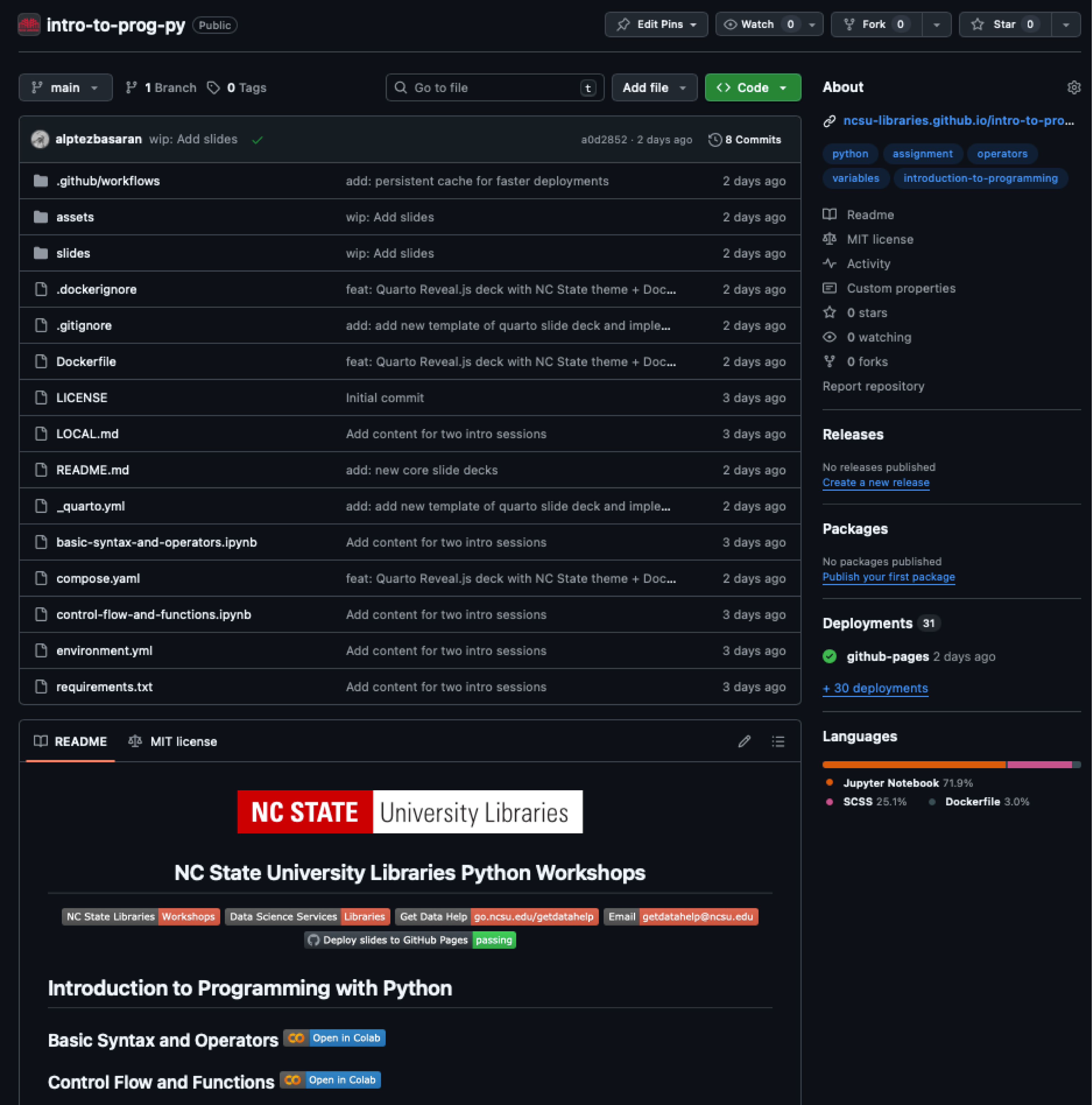Click the Go to file search box

(494, 87)
